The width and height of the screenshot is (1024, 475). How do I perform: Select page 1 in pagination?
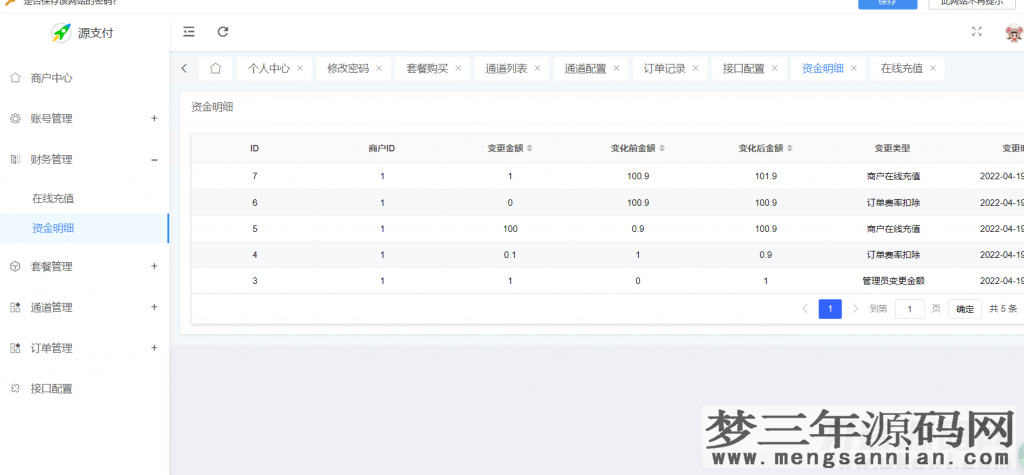pyautogui.click(x=830, y=309)
